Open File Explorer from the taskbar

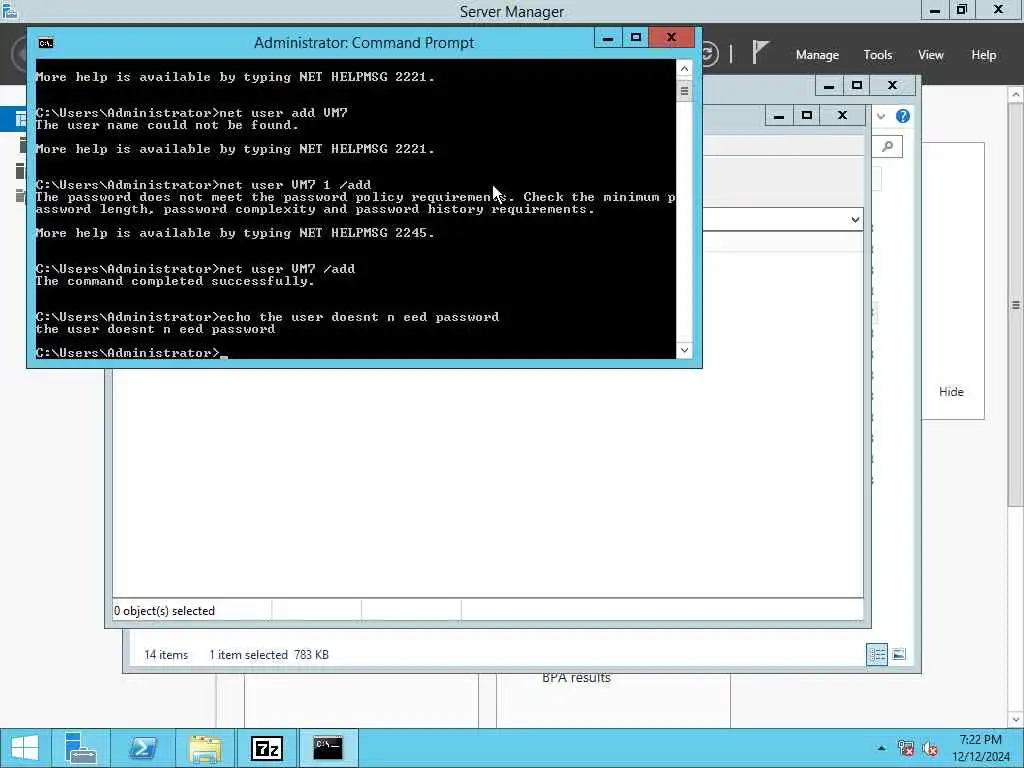point(205,748)
